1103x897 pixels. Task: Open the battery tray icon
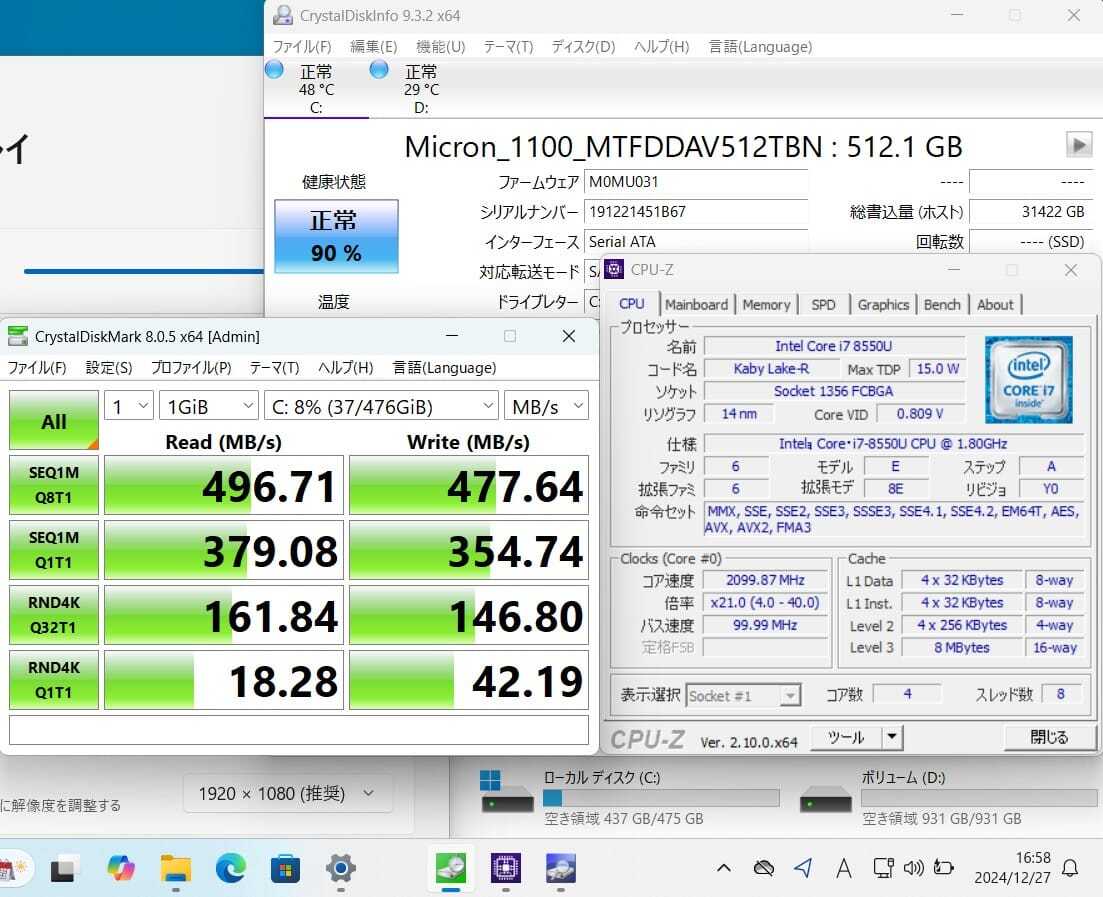click(x=943, y=867)
